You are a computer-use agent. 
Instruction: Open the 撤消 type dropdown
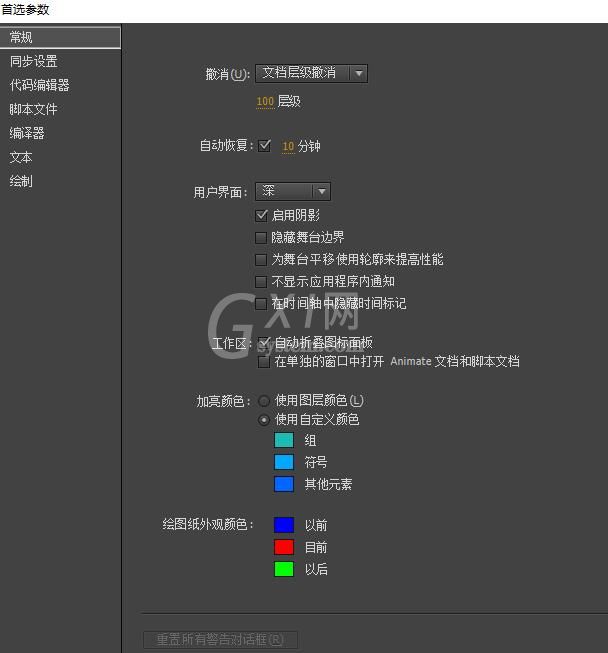(x=311, y=73)
